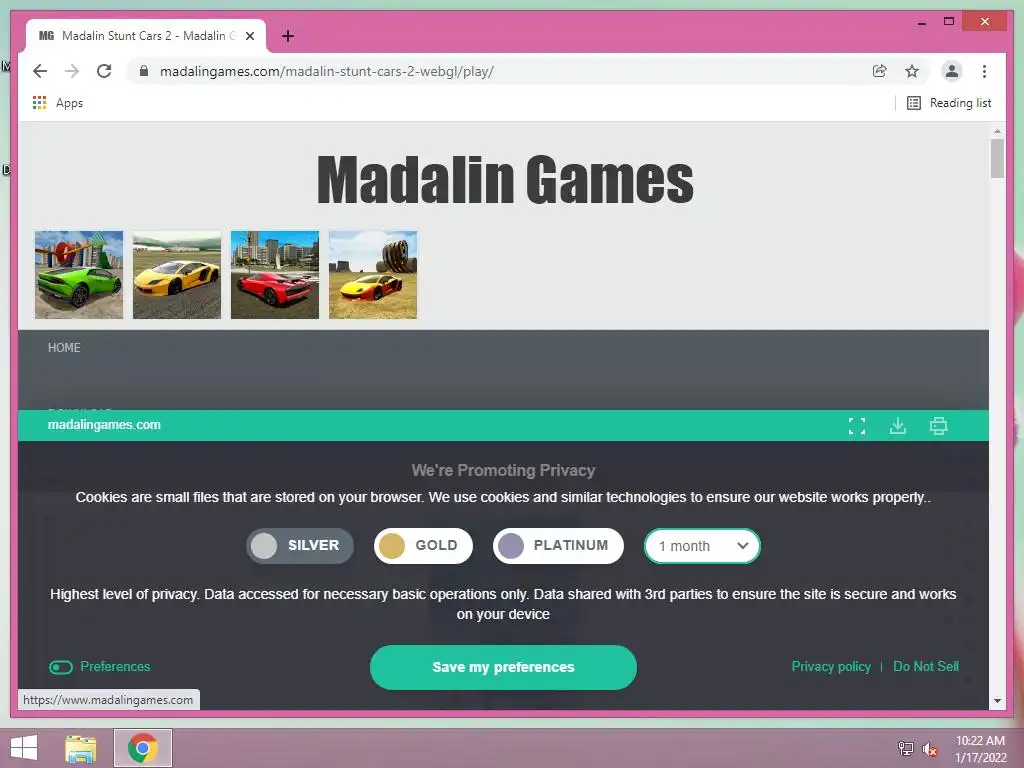
Task: Toggle the Preferences switch
Action: click(61, 667)
